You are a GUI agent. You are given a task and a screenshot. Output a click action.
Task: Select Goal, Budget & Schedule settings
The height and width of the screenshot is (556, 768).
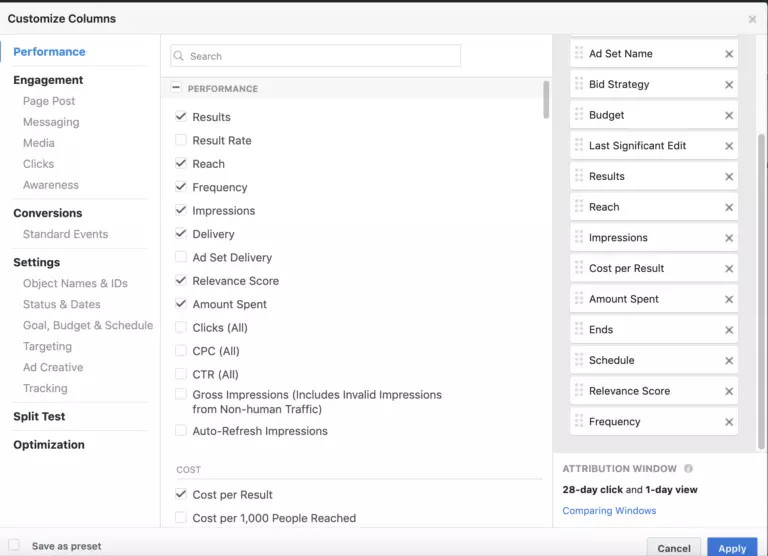(x=88, y=325)
